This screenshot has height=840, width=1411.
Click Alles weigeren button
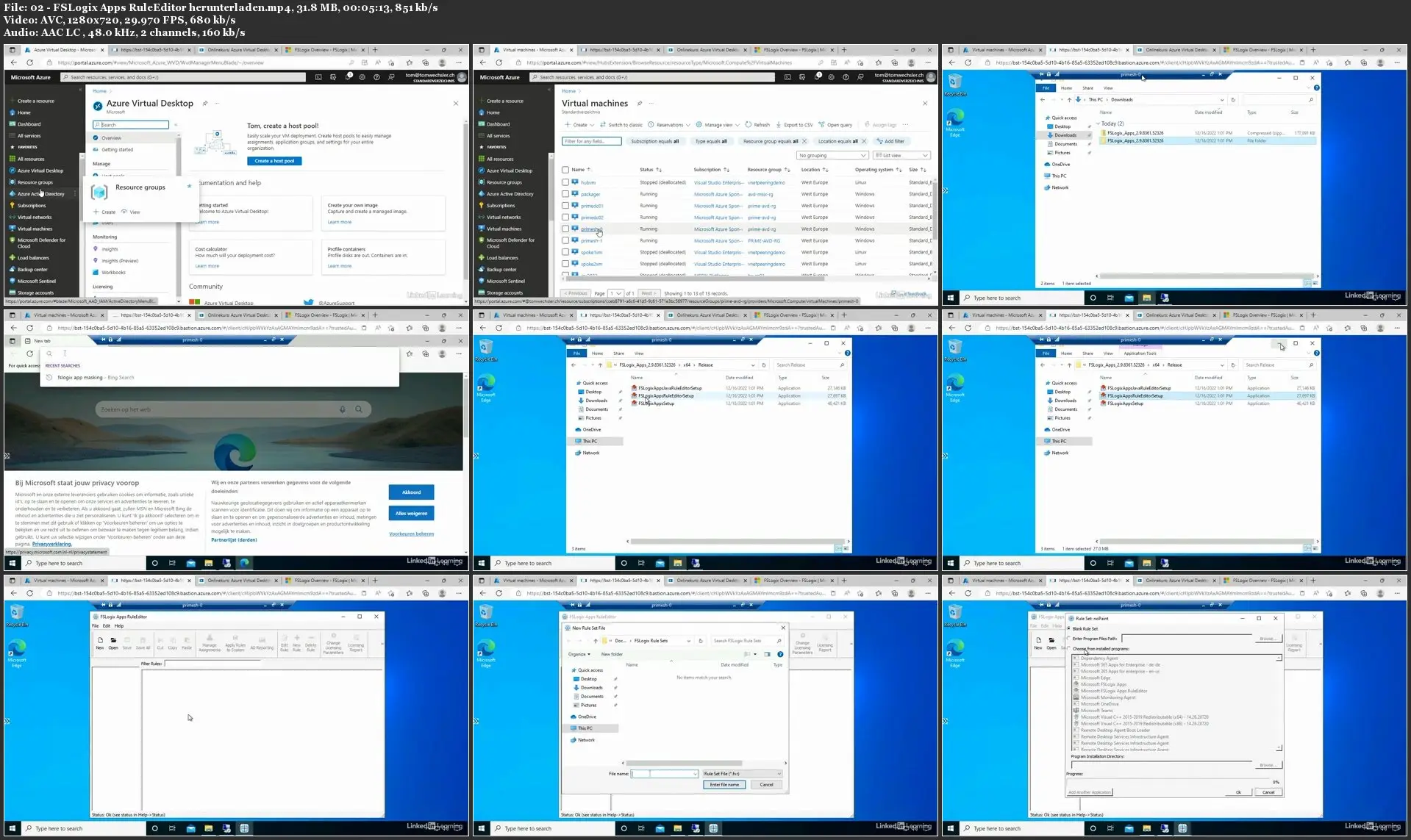tap(411, 513)
